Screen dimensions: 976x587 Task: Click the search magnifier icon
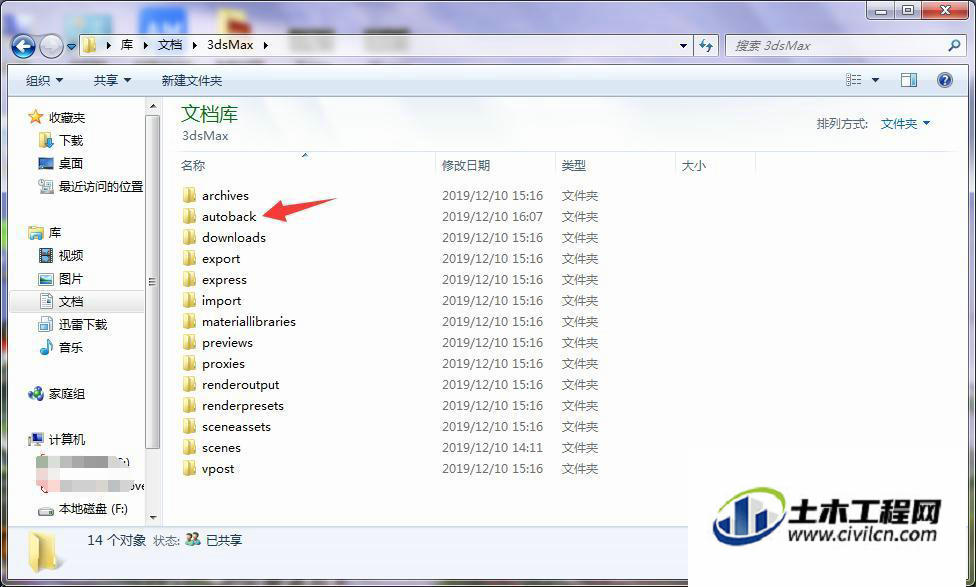pyautogui.click(x=954, y=45)
